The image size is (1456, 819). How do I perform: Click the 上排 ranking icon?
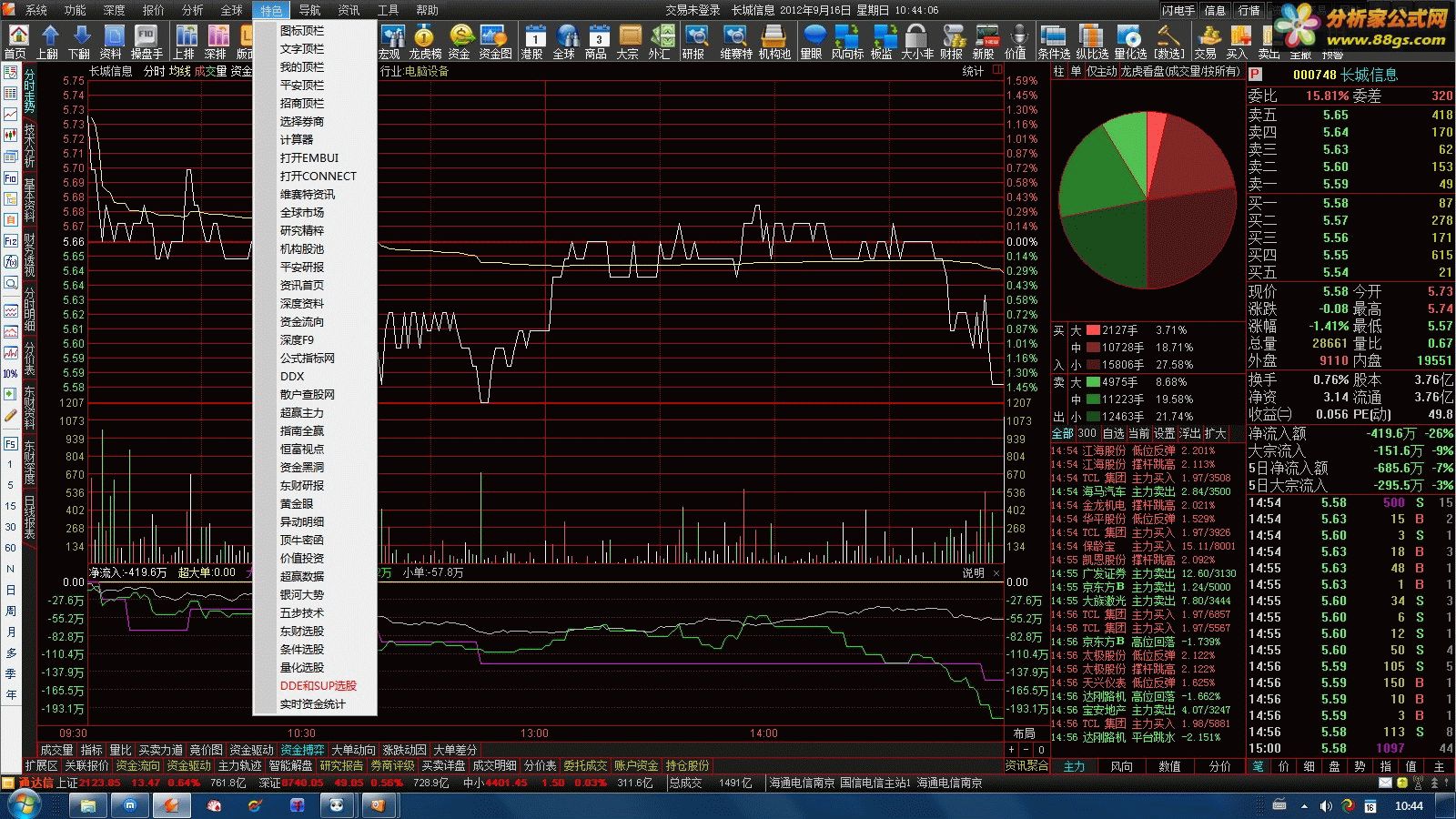coord(185,42)
